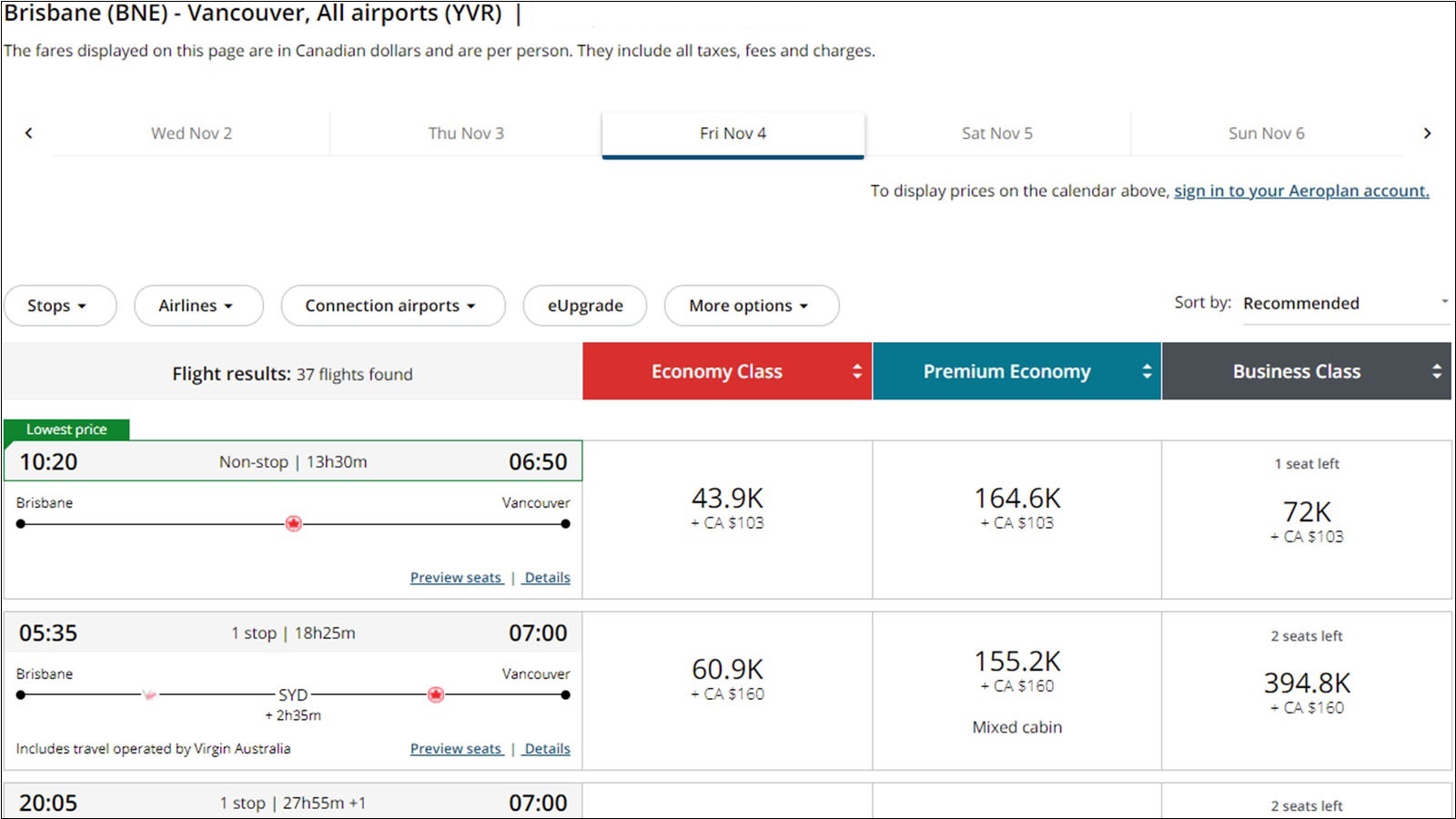Click the '2 seats left' notice above 394.8K

coord(1307,636)
